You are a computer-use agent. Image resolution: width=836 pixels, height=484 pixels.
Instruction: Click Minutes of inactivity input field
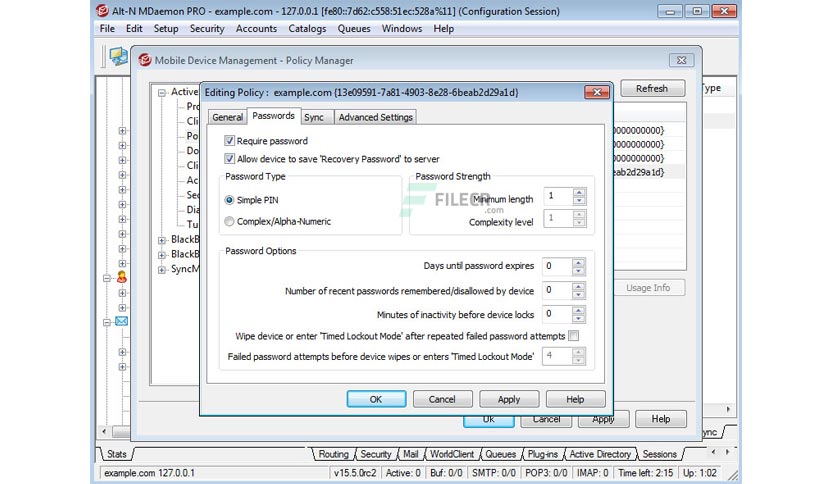click(557, 314)
